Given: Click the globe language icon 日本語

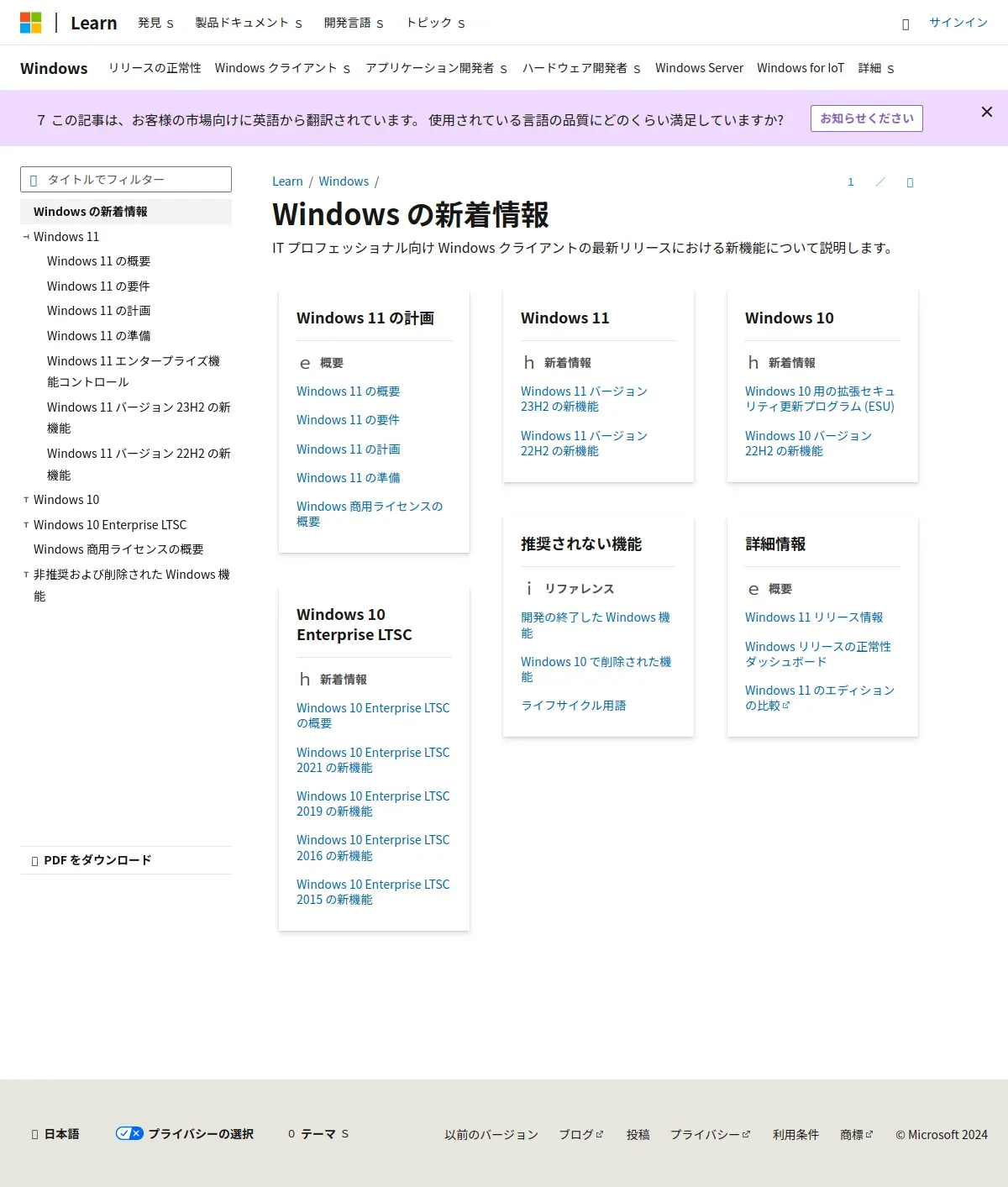Looking at the screenshot, I should [34, 1135].
